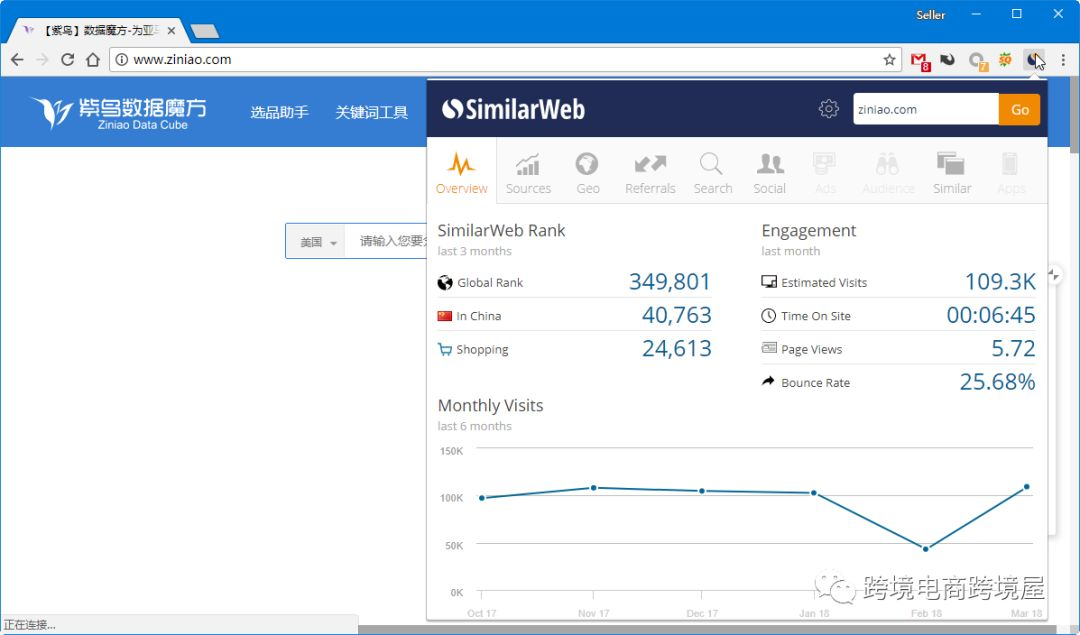Click the Bounce Rate value 25.68%

point(997,382)
